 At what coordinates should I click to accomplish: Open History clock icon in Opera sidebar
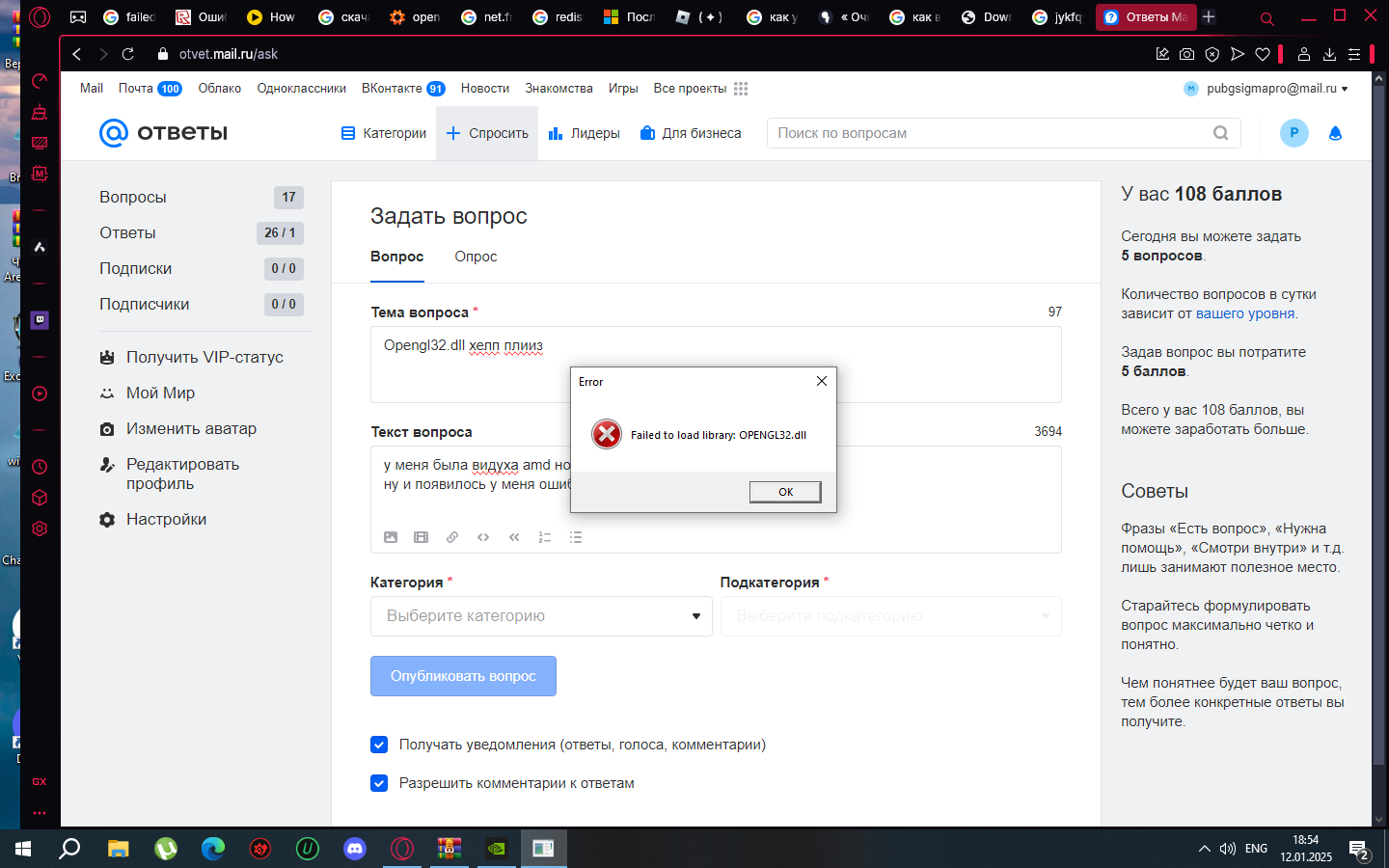[40, 467]
